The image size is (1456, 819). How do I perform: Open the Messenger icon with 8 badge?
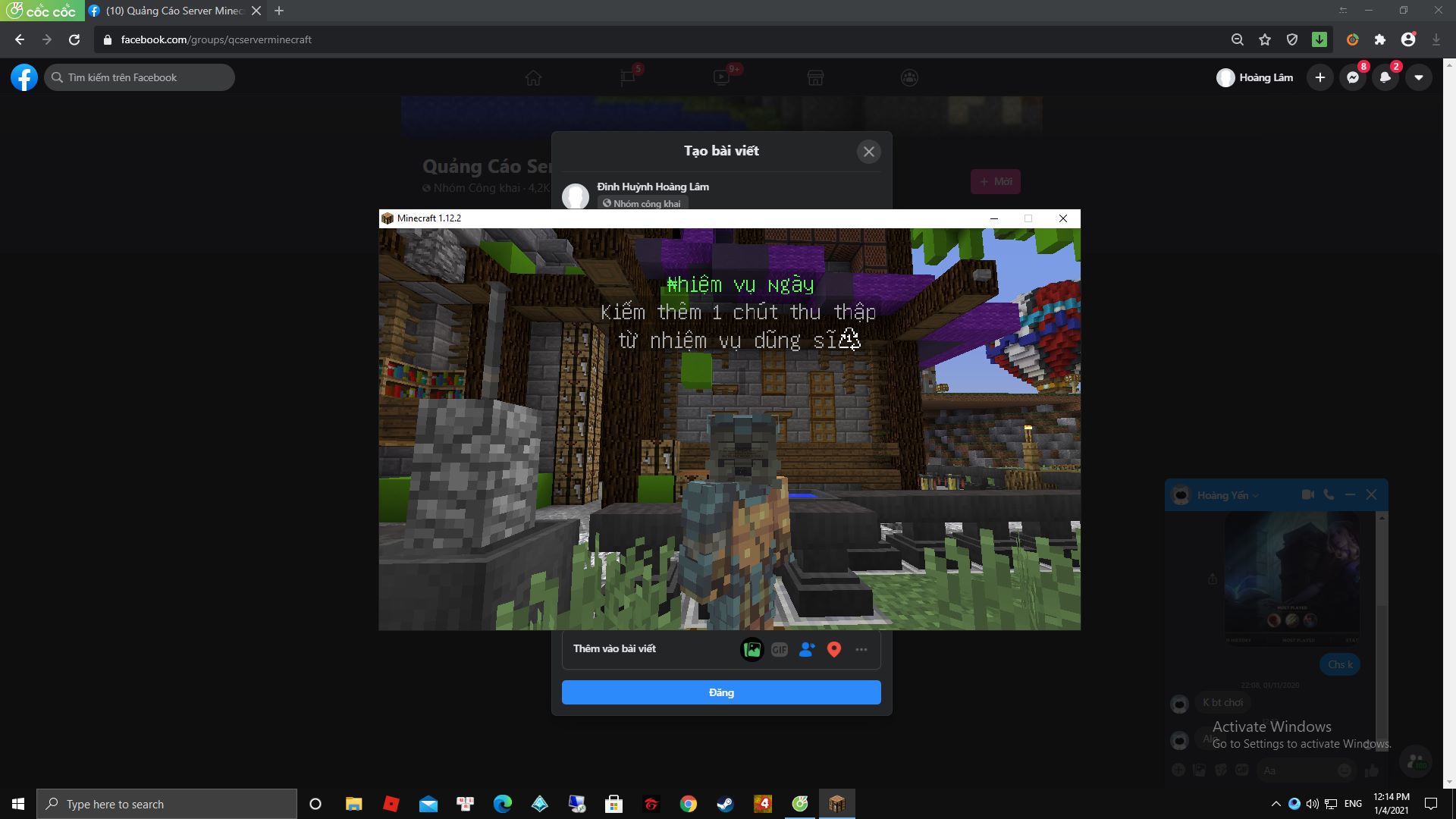(1352, 77)
